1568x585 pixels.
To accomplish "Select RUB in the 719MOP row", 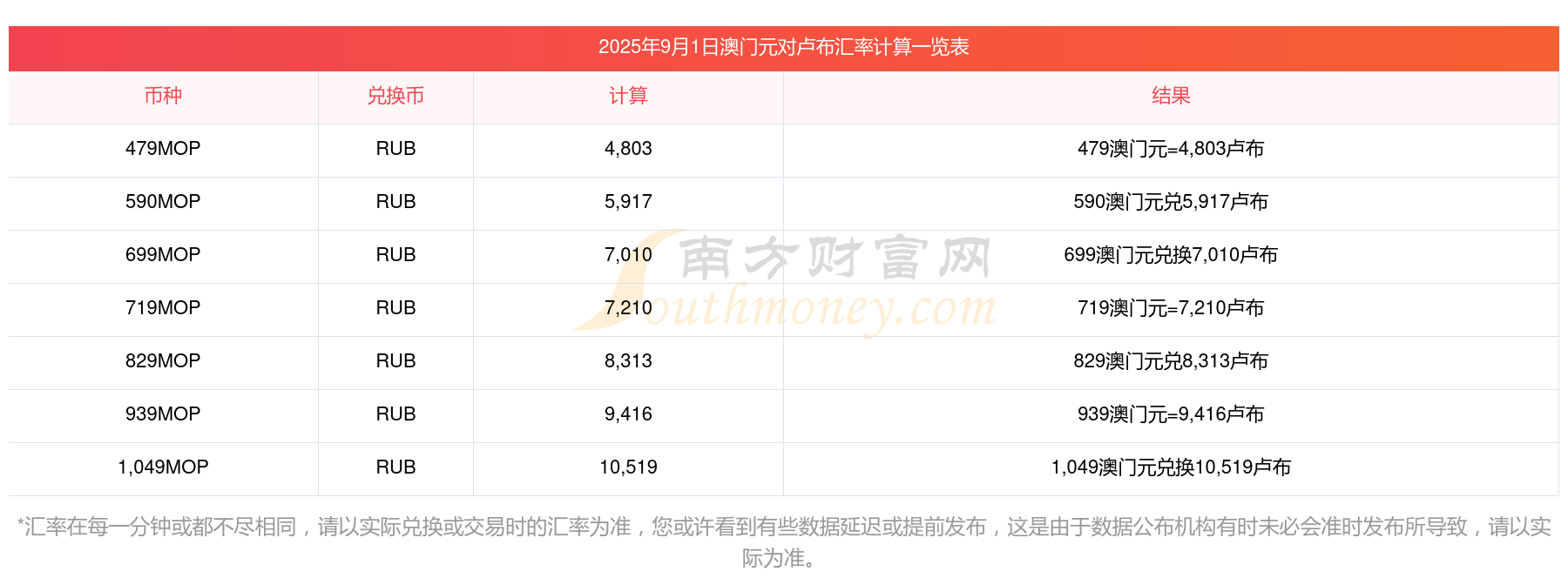I will coord(395,308).
